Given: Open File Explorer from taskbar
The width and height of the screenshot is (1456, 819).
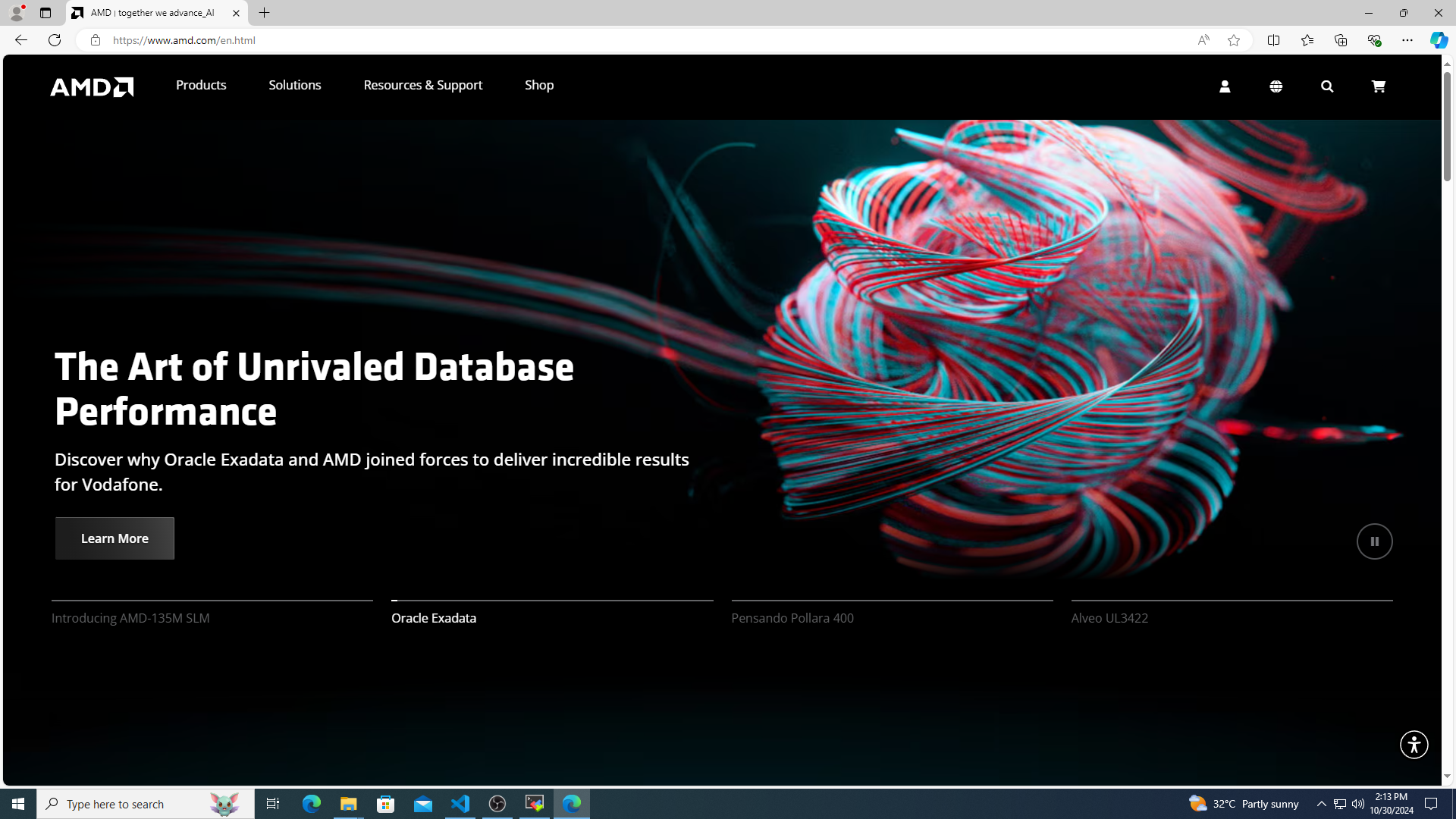Looking at the screenshot, I should pyautogui.click(x=348, y=804).
